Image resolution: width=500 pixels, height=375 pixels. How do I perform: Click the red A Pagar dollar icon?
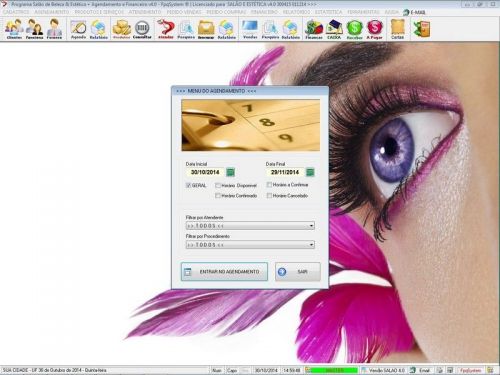click(375, 29)
